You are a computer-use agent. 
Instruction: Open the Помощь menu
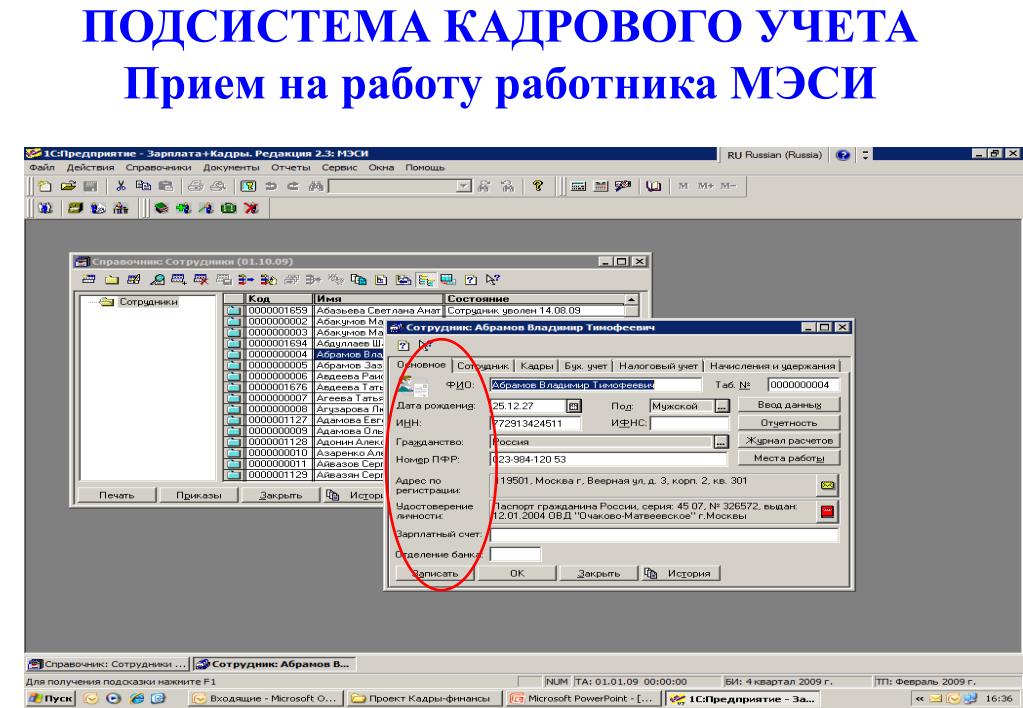click(425, 168)
